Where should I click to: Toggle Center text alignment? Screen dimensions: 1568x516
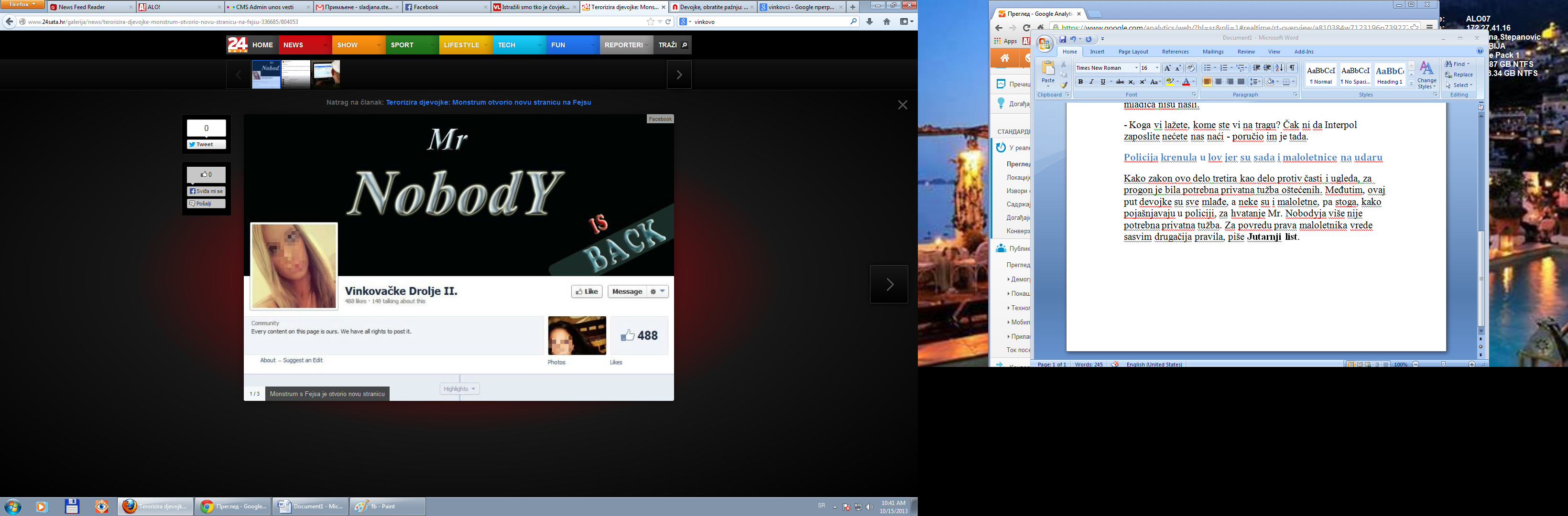(1219, 82)
